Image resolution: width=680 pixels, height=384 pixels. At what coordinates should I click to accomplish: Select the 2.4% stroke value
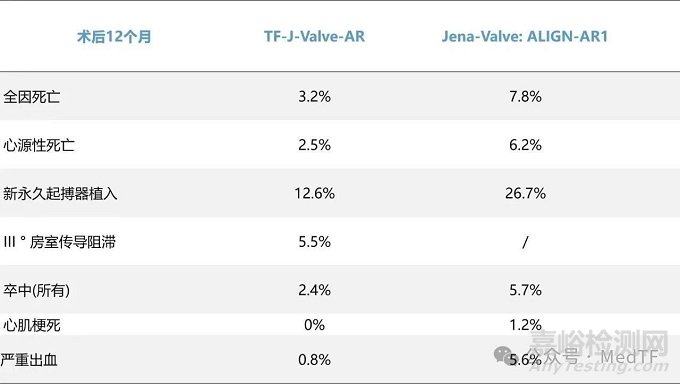314,290
